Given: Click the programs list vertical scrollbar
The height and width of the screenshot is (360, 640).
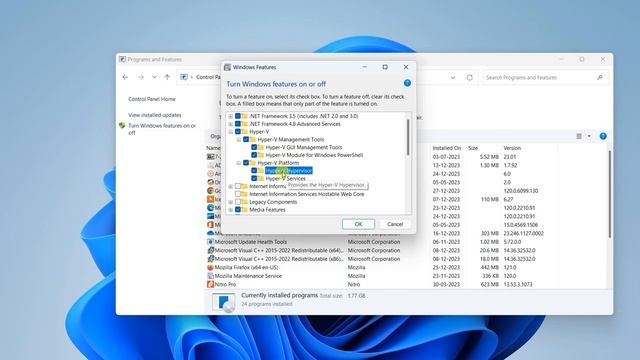Looking at the screenshot, I should click(610, 194).
